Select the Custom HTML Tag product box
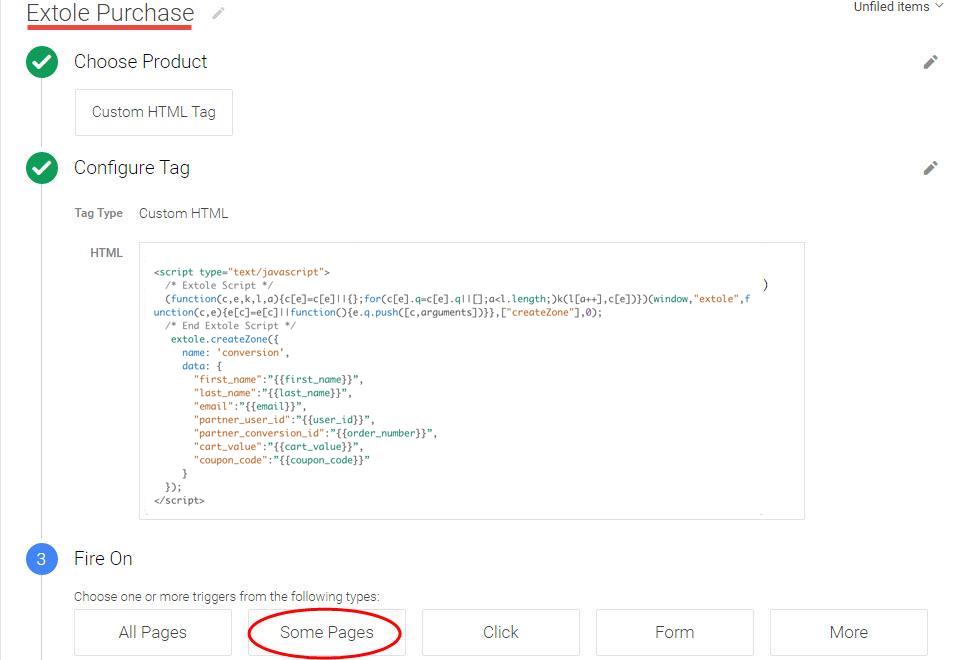Viewport: 970px width, 660px height. click(x=154, y=112)
